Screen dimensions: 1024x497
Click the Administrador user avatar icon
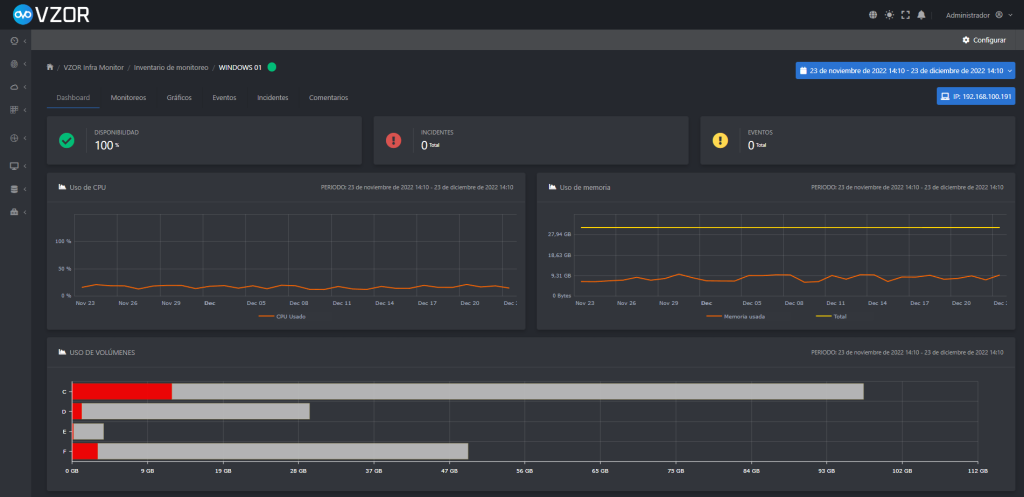pos(999,14)
